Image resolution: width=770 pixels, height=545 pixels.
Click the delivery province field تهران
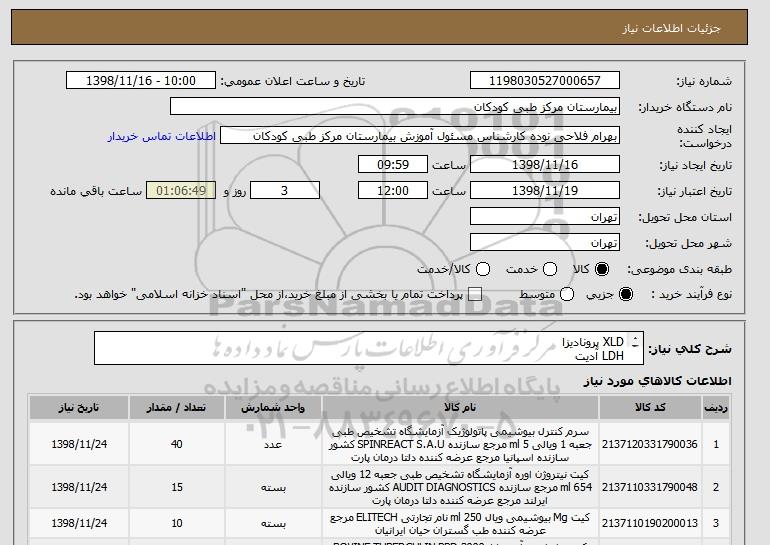click(545, 217)
